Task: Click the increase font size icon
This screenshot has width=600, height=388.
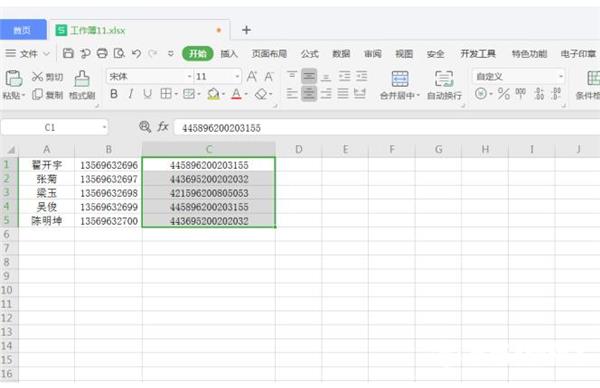Action: point(252,77)
